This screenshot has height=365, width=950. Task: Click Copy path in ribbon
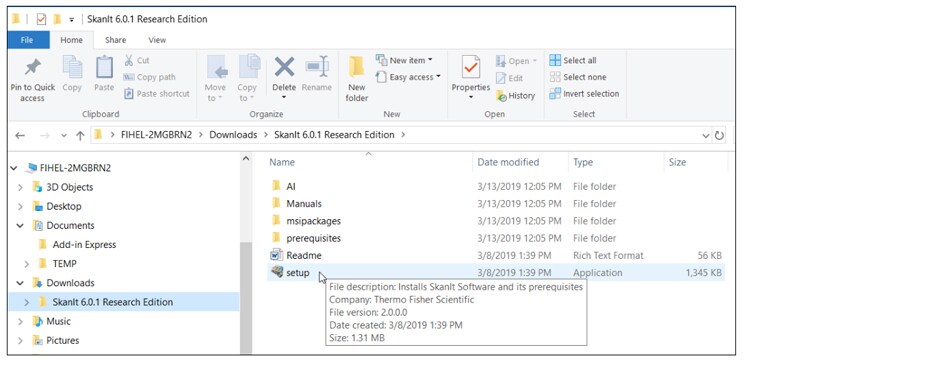(x=149, y=77)
